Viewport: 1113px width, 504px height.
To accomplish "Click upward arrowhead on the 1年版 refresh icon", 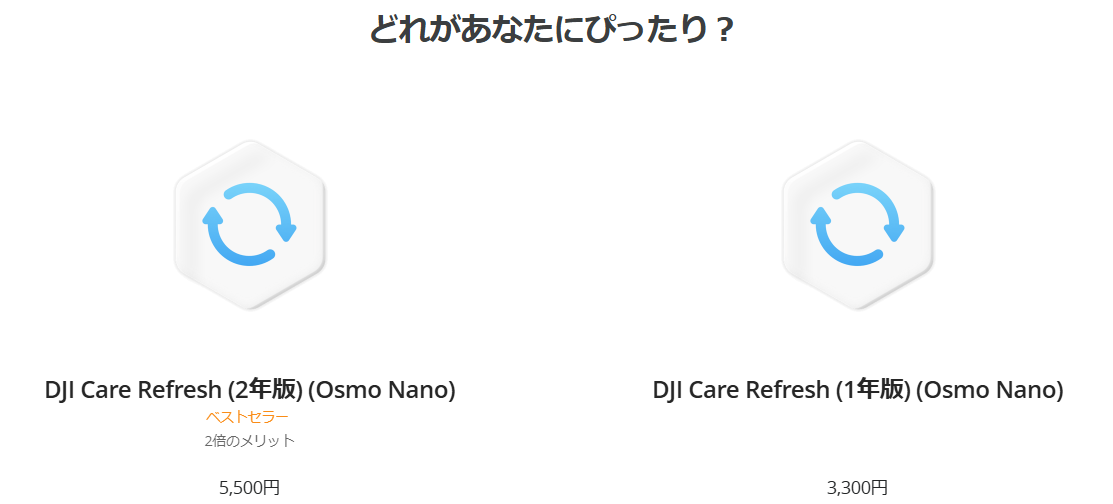I will (x=821, y=215).
